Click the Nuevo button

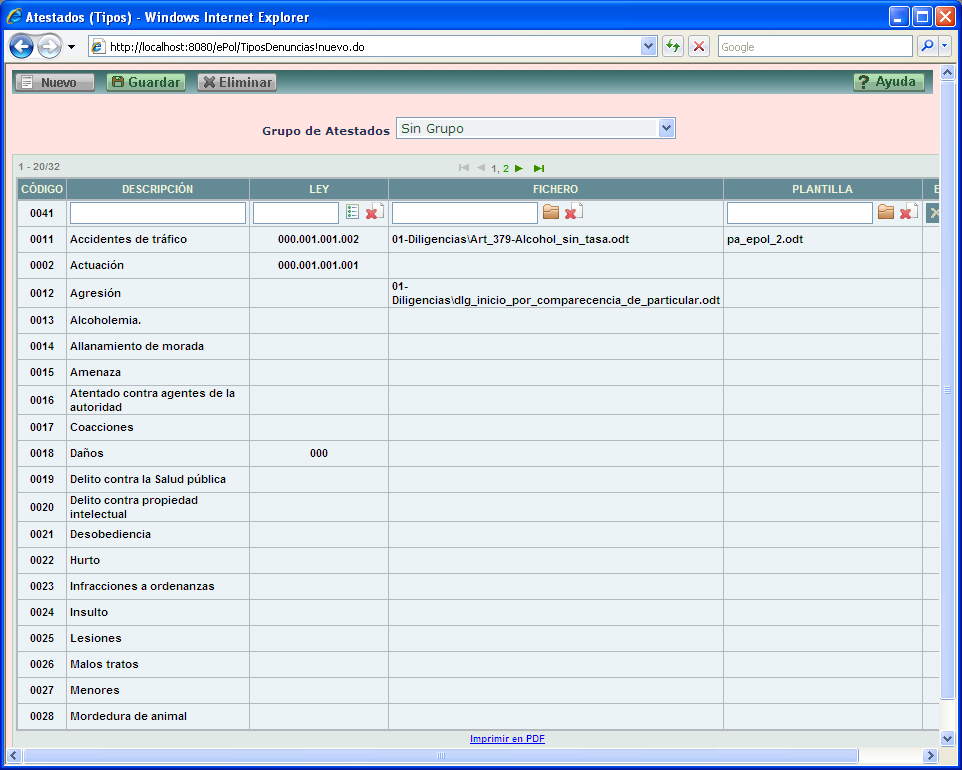click(x=55, y=82)
